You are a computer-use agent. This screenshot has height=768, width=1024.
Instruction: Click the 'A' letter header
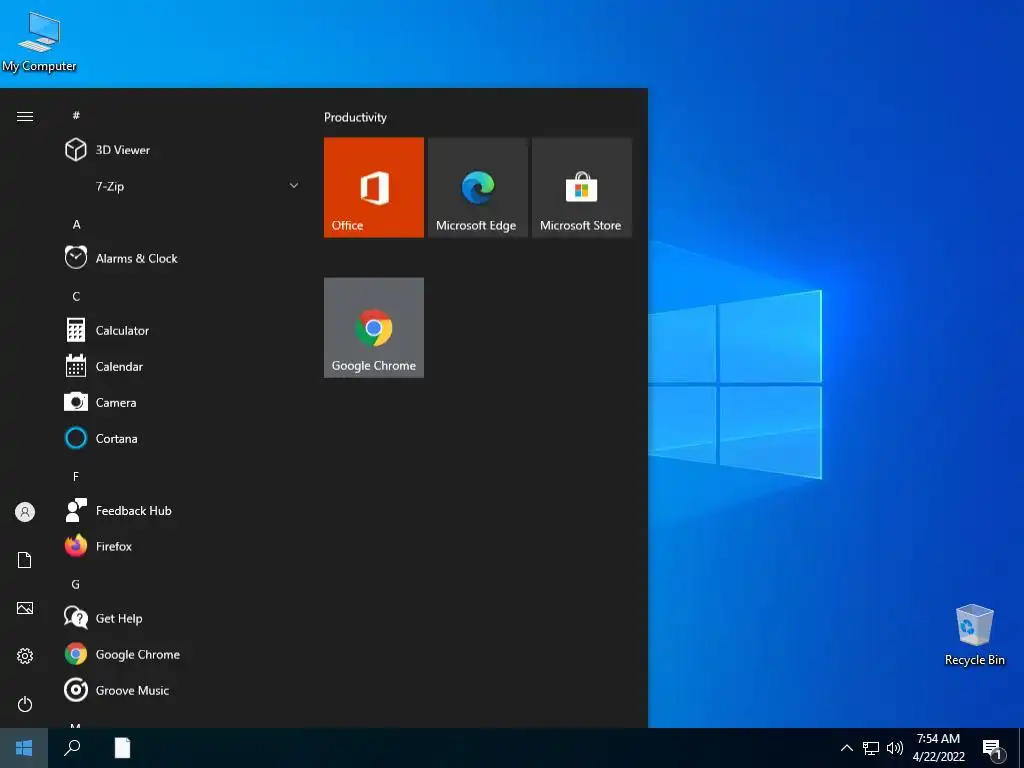76,225
